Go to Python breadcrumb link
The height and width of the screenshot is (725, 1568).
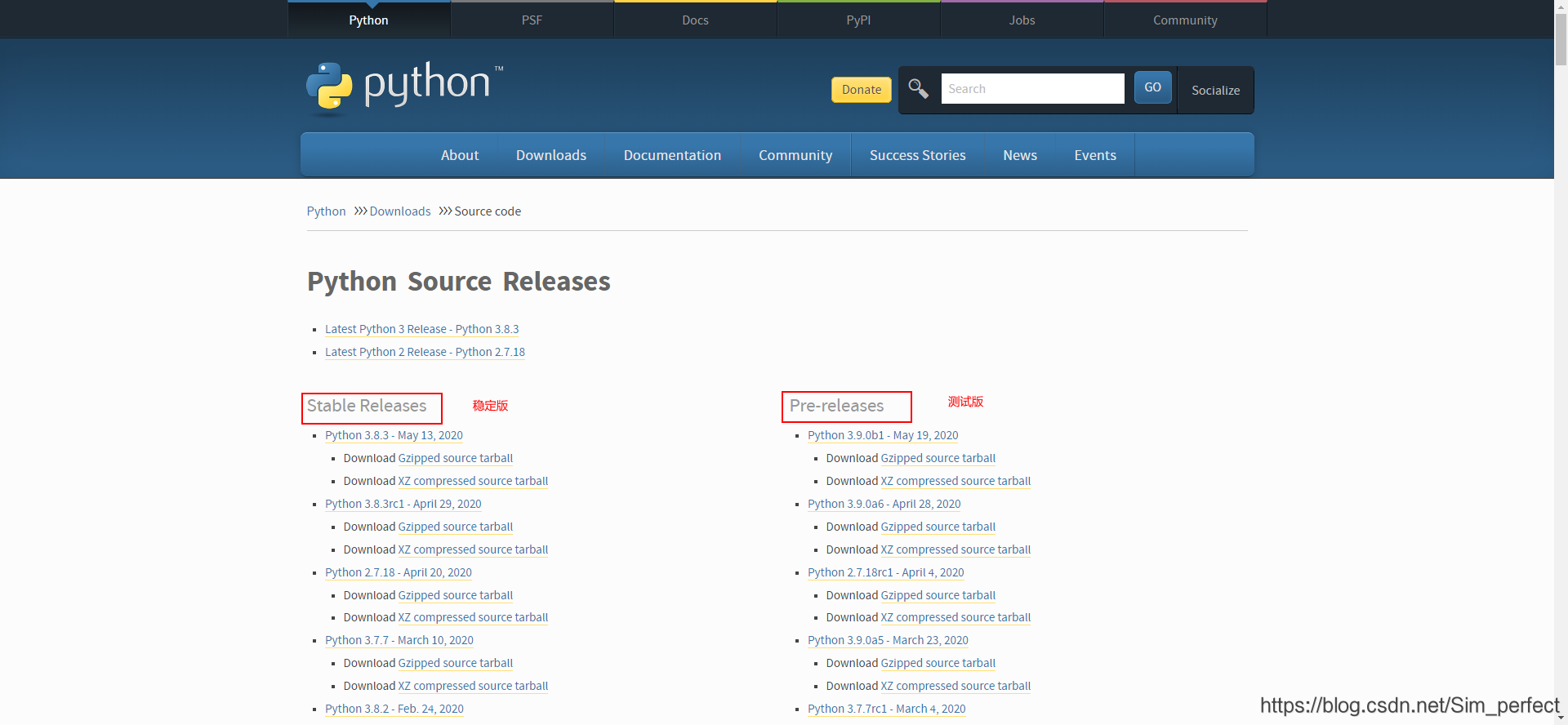tap(326, 211)
